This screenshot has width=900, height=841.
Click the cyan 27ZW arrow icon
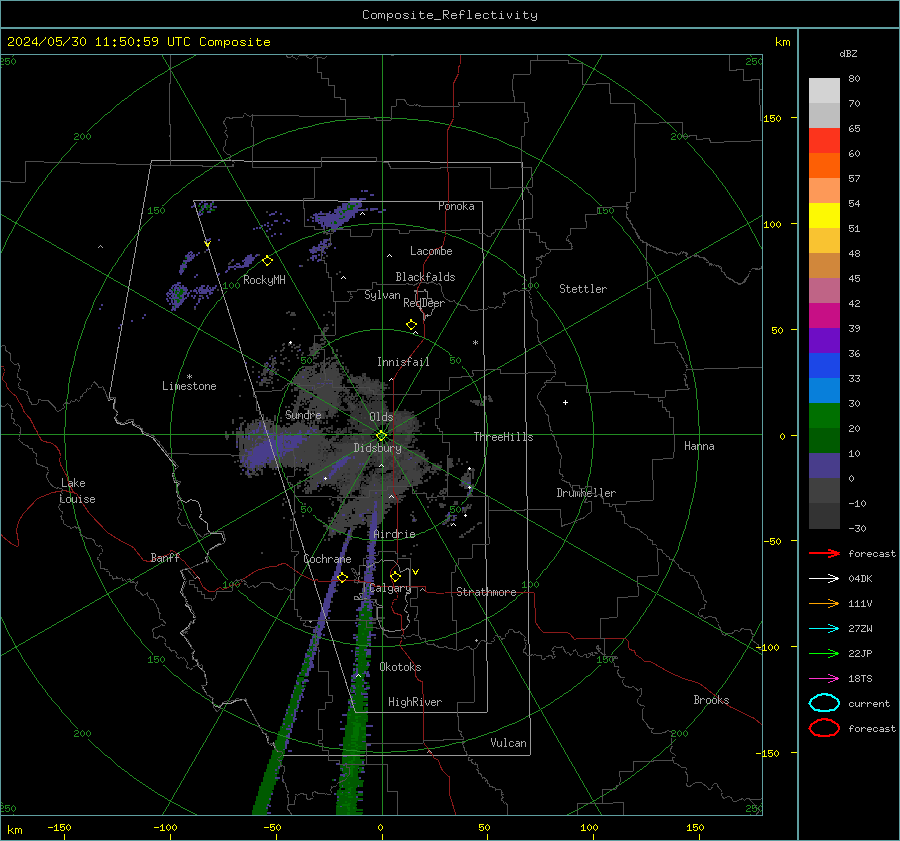click(824, 629)
